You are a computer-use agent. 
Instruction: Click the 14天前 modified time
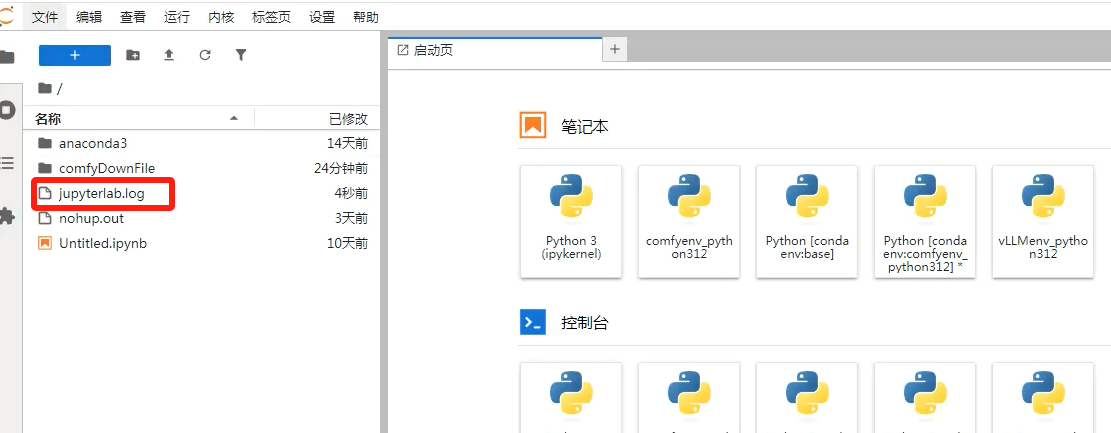click(x=347, y=143)
